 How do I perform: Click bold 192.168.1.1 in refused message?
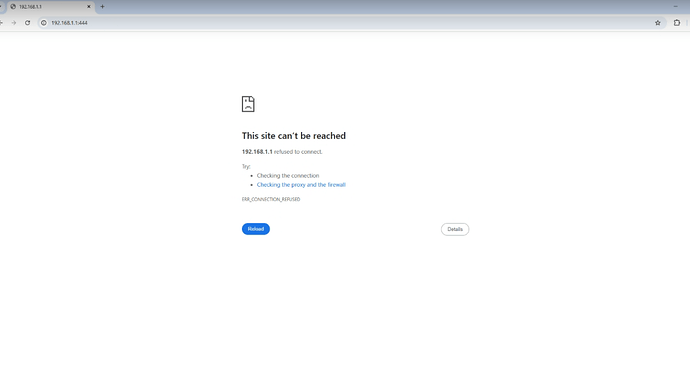257,152
